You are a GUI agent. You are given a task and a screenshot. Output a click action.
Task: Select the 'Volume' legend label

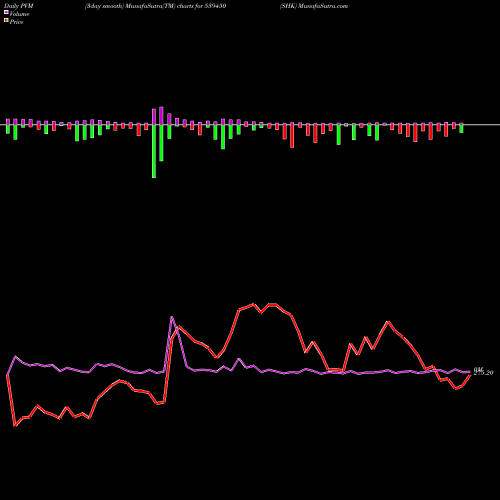(x=19, y=14)
